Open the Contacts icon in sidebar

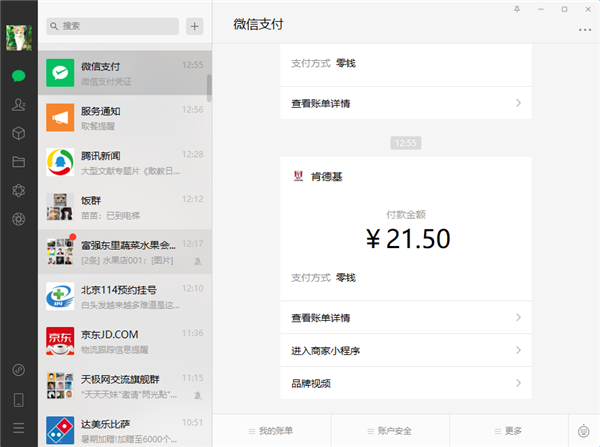pyautogui.click(x=18, y=104)
